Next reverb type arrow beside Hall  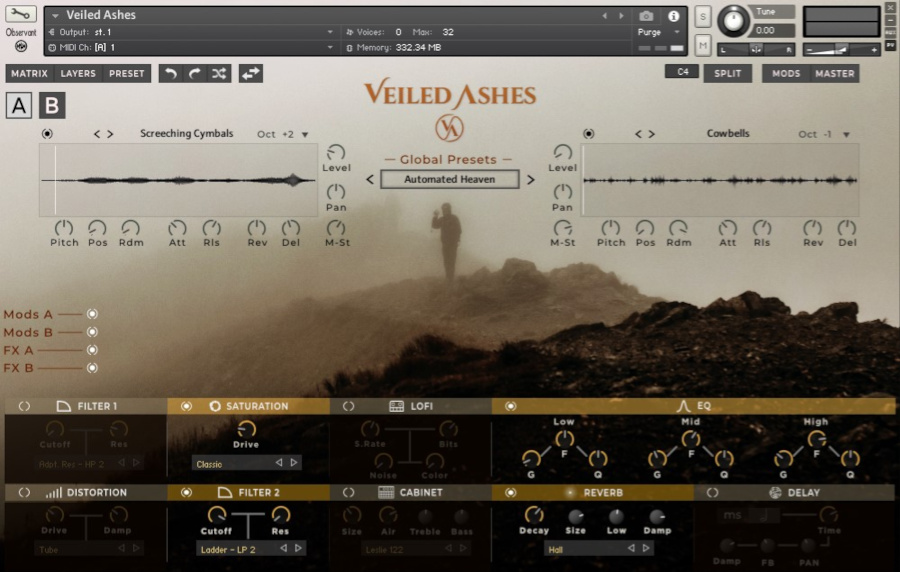[646, 548]
